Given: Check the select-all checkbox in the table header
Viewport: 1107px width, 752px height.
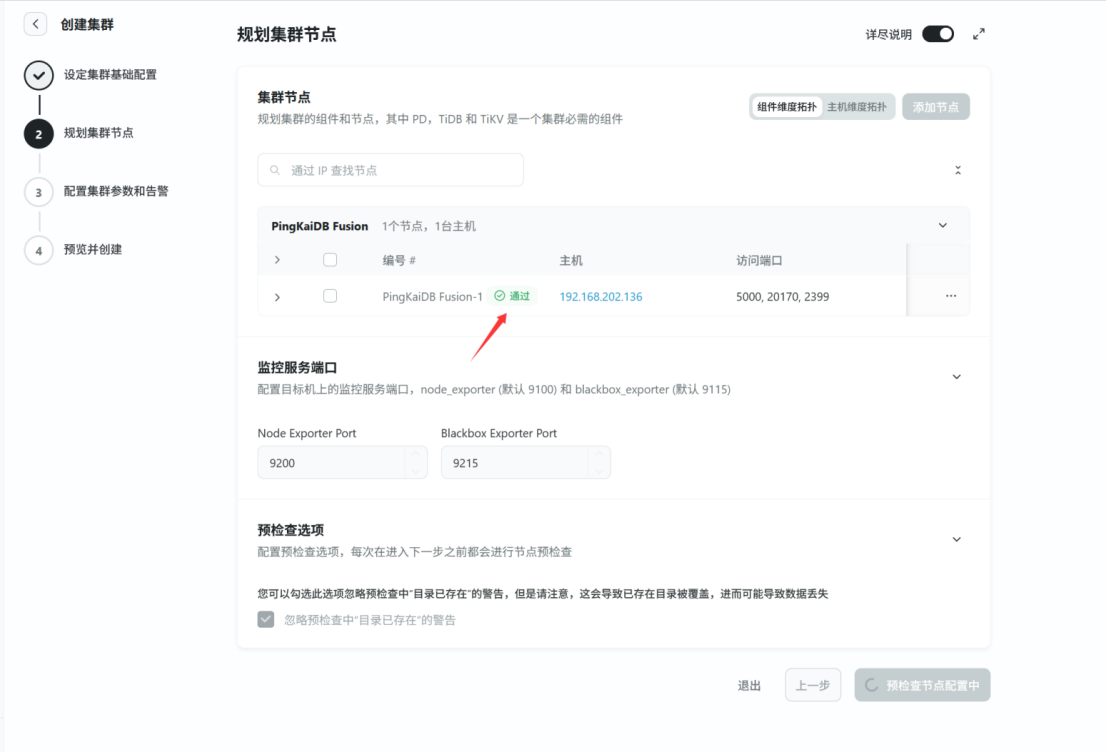Looking at the screenshot, I should pos(330,260).
